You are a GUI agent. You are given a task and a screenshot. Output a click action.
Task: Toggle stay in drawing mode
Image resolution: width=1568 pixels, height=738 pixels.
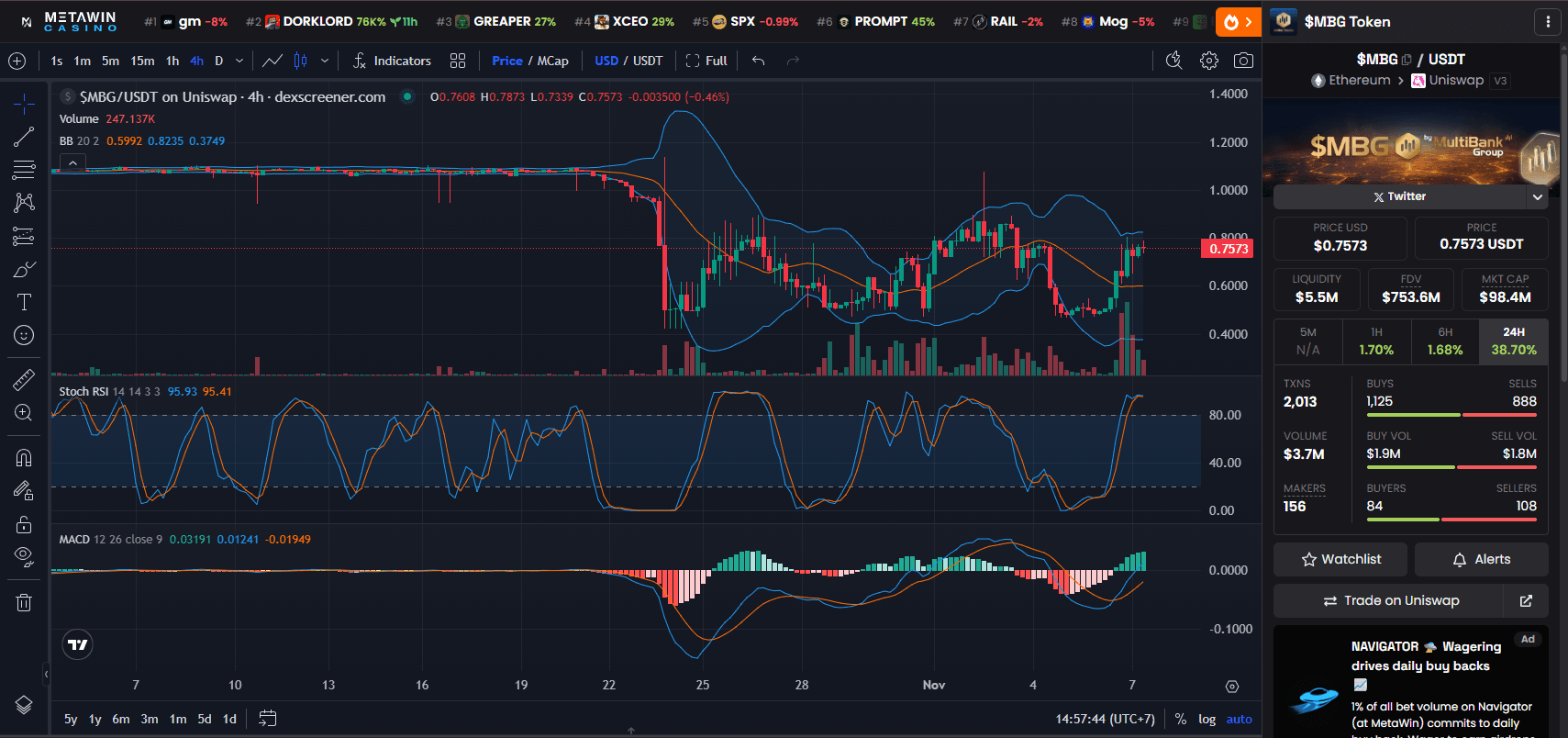(x=24, y=491)
